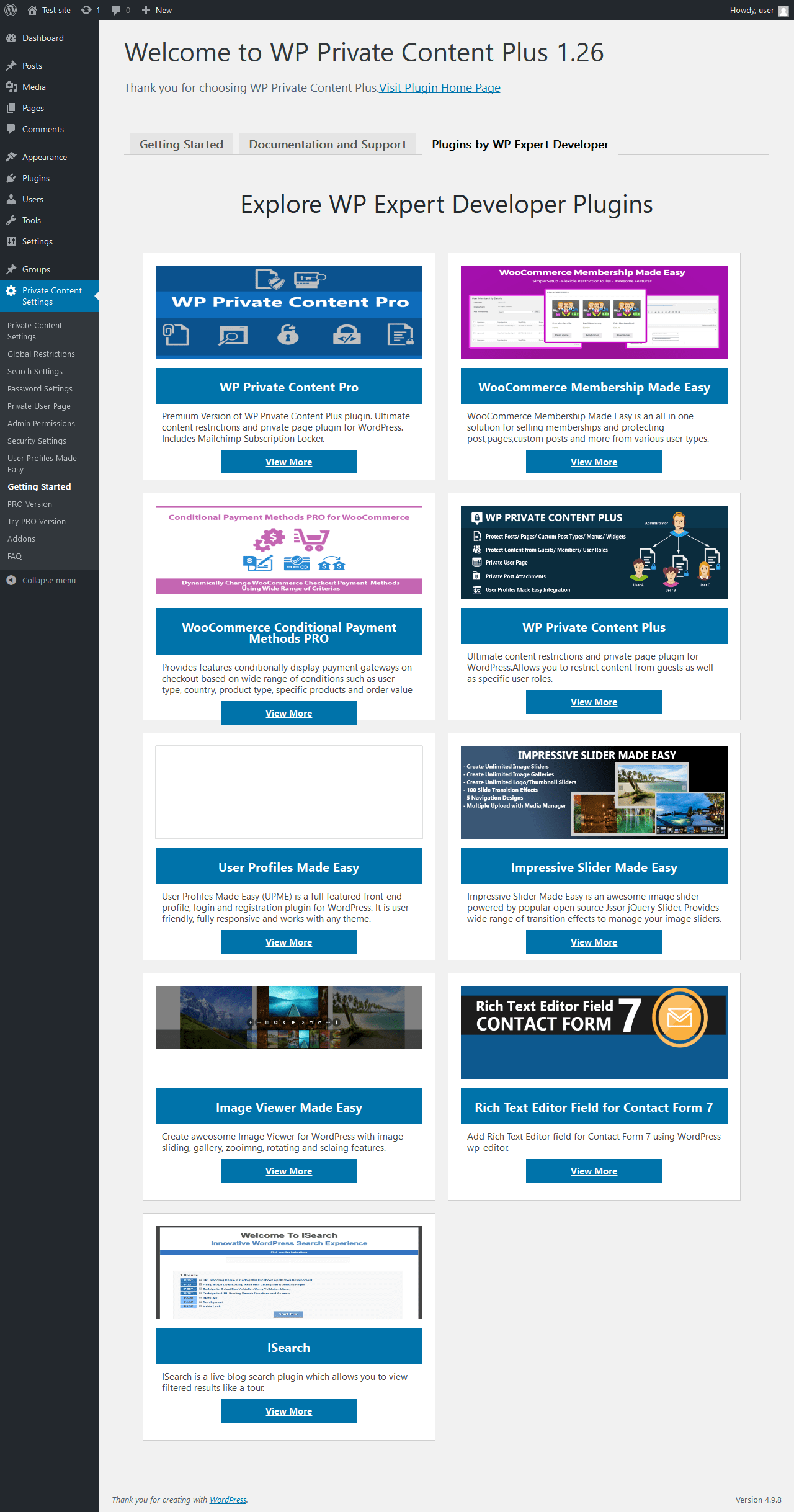Screen dimensions: 794x1512
Task: Select Getting Started in the sidebar submenu
Action: (39, 486)
